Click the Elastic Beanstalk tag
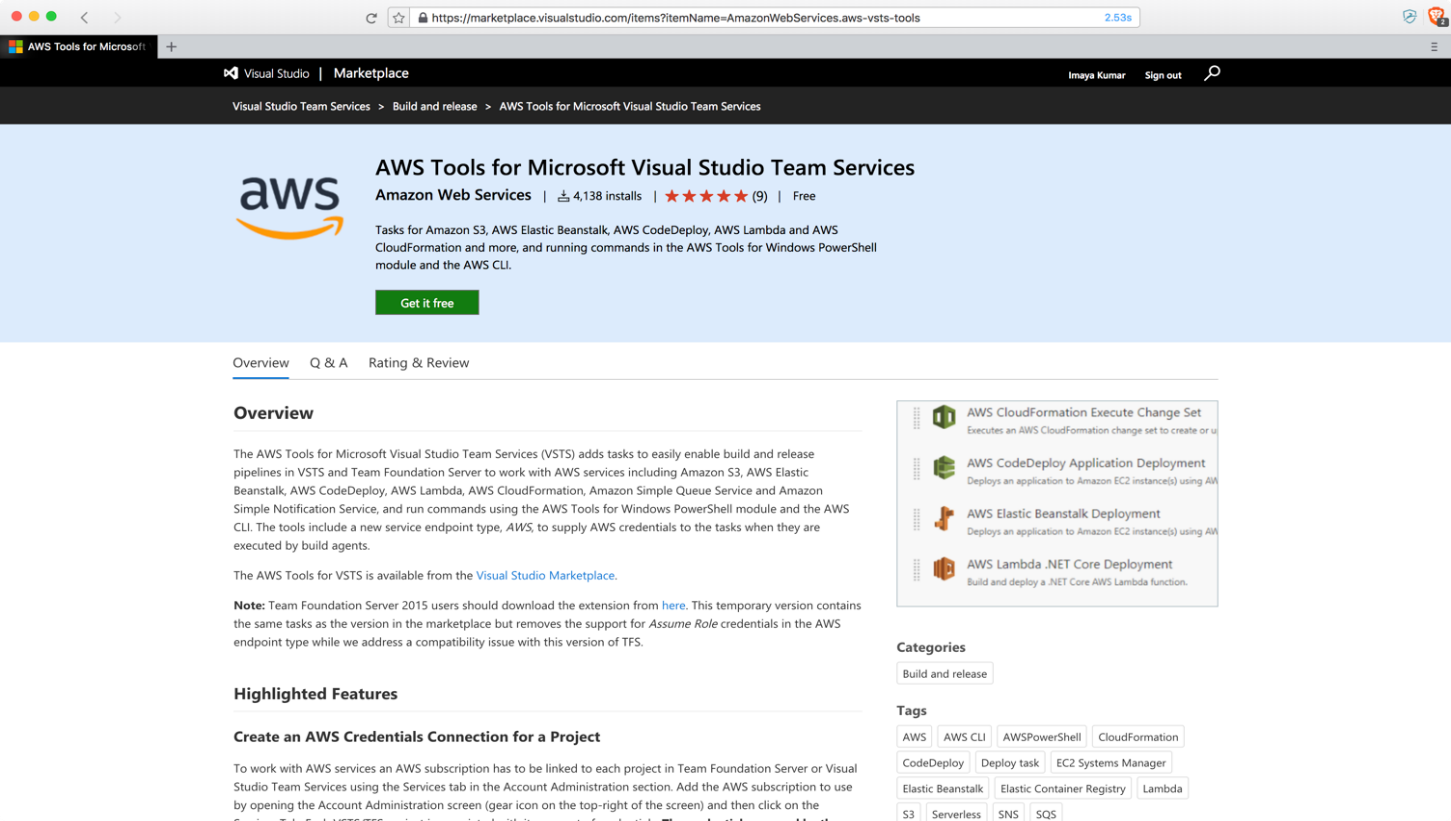This screenshot has width=1451, height=821. (x=943, y=789)
